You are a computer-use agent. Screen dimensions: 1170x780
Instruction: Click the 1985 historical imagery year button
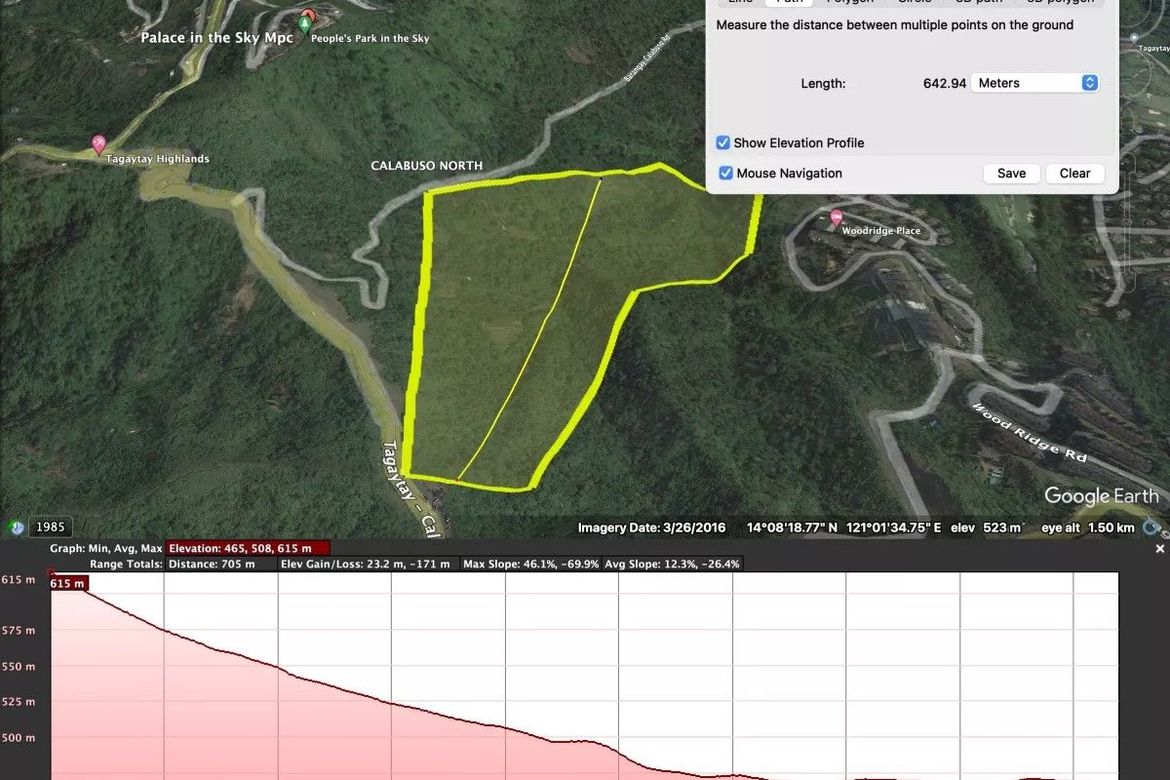click(51, 527)
